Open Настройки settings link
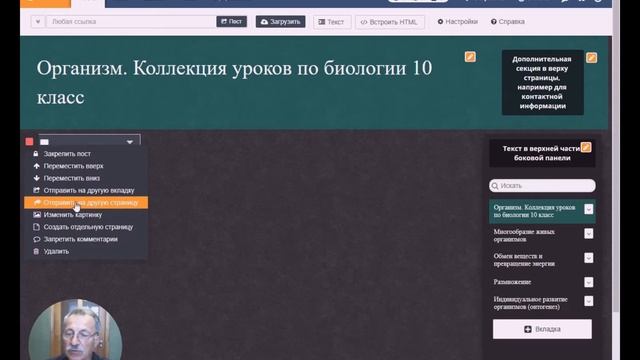 458,22
